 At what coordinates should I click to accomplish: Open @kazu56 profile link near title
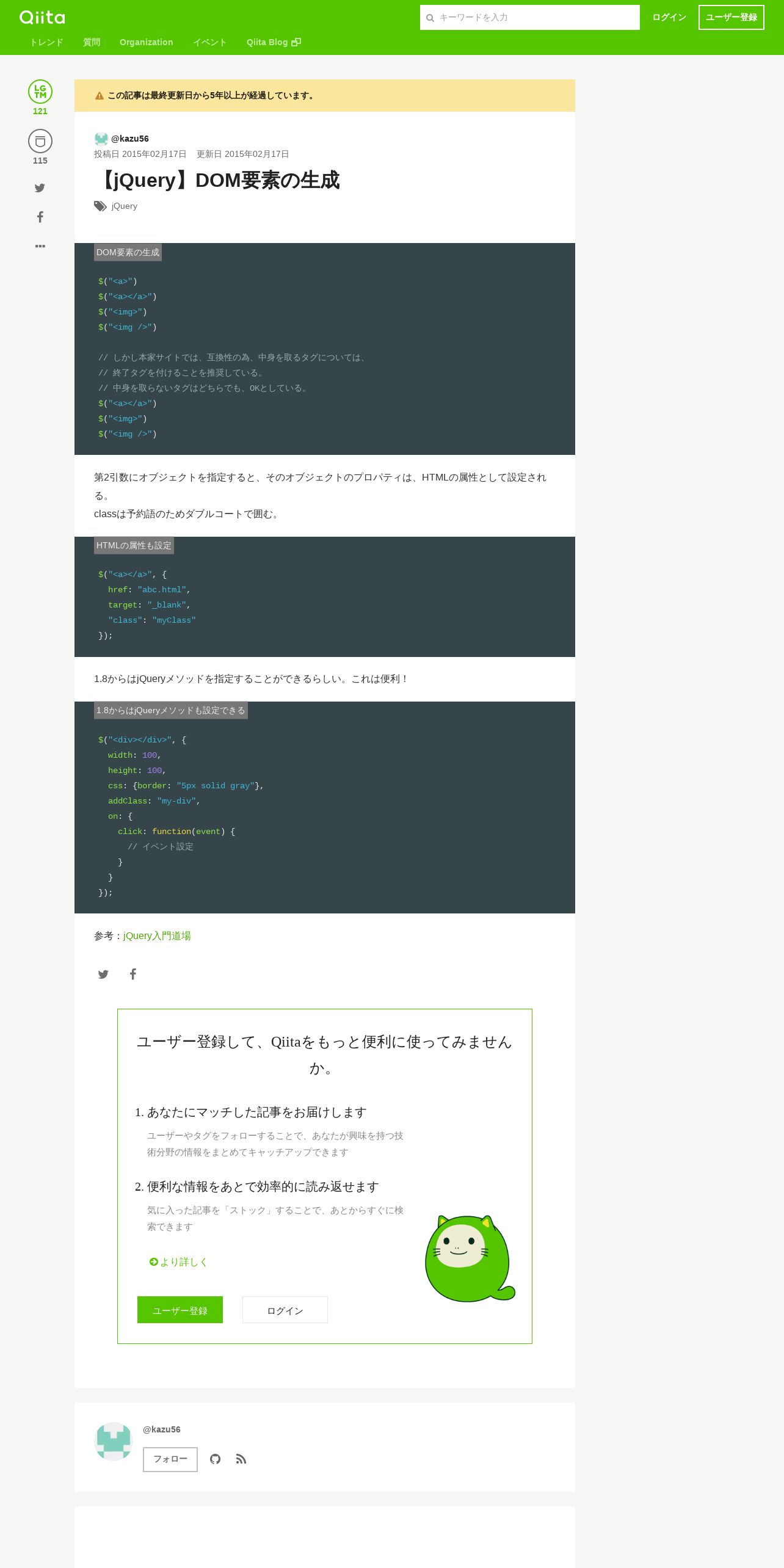click(129, 139)
